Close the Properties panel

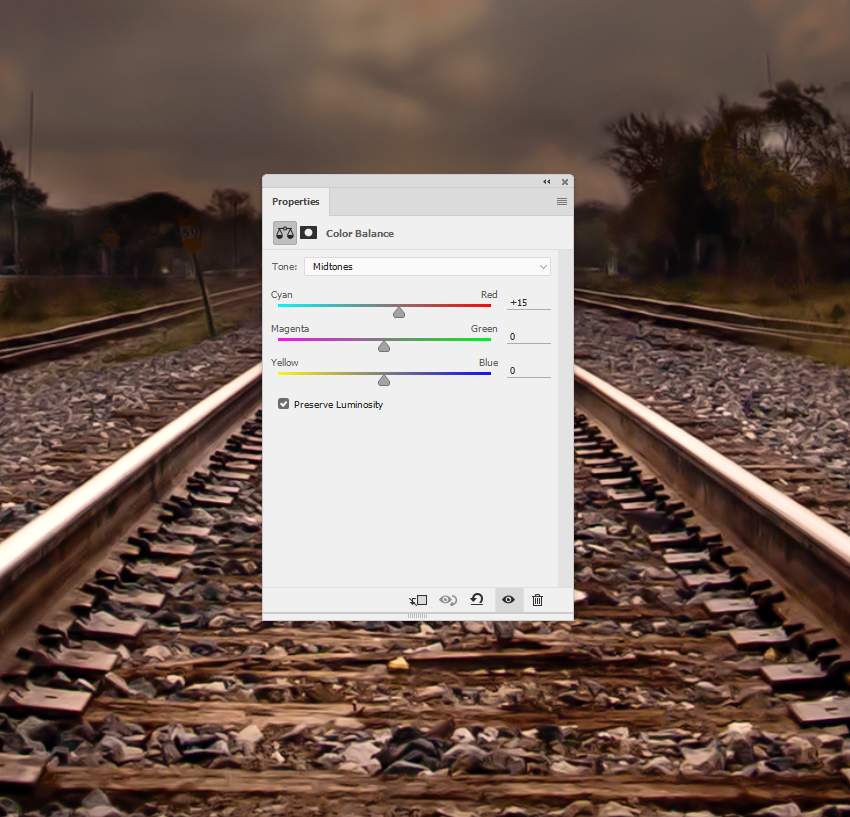point(565,182)
